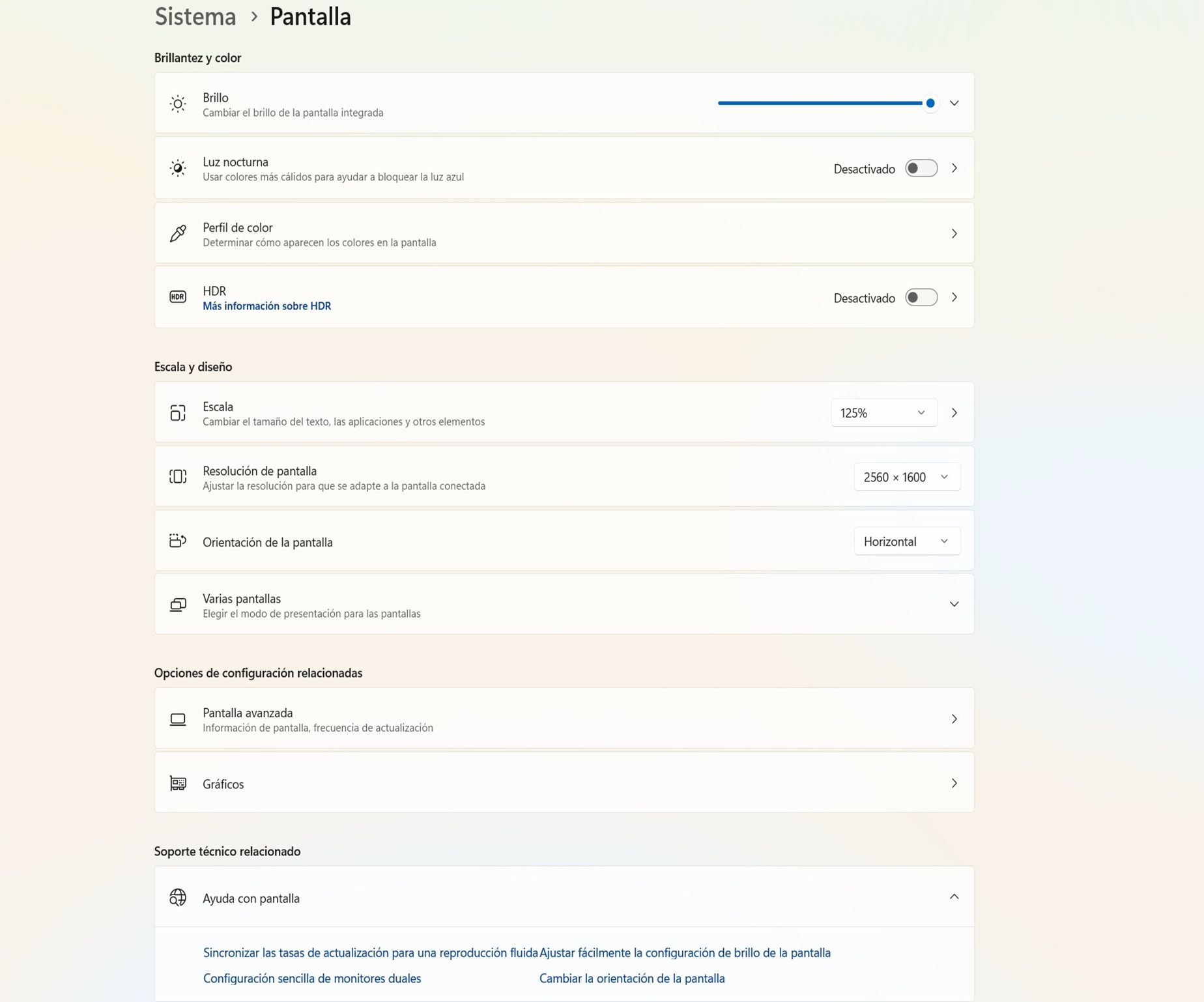Click the Orientación de la pantalla icon
This screenshot has height=1002, width=1204.
pyautogui.click(x=177, y=541)
